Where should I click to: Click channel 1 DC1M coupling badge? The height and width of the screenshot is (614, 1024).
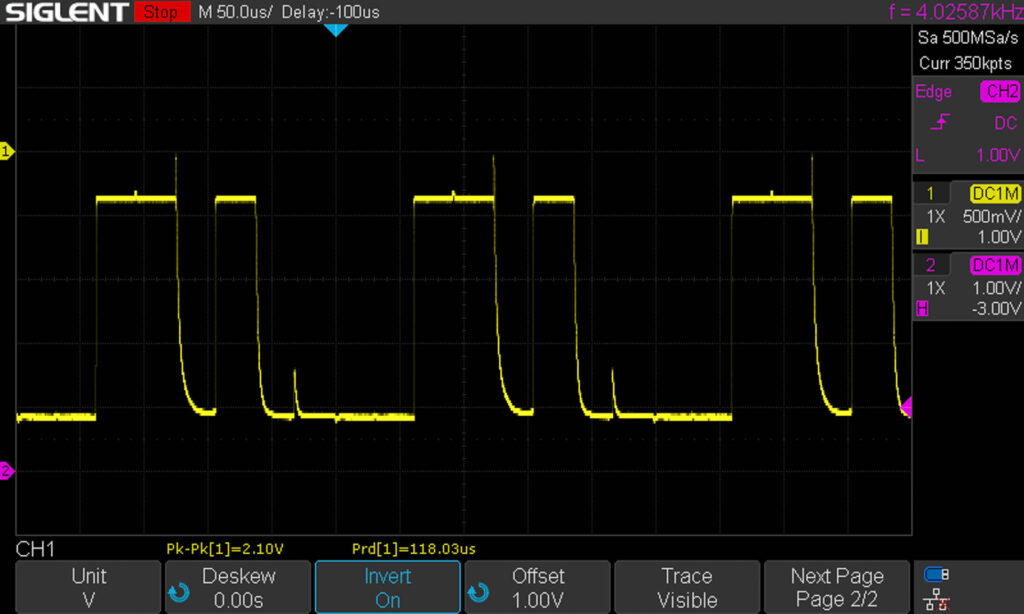(x=995, y=193)
